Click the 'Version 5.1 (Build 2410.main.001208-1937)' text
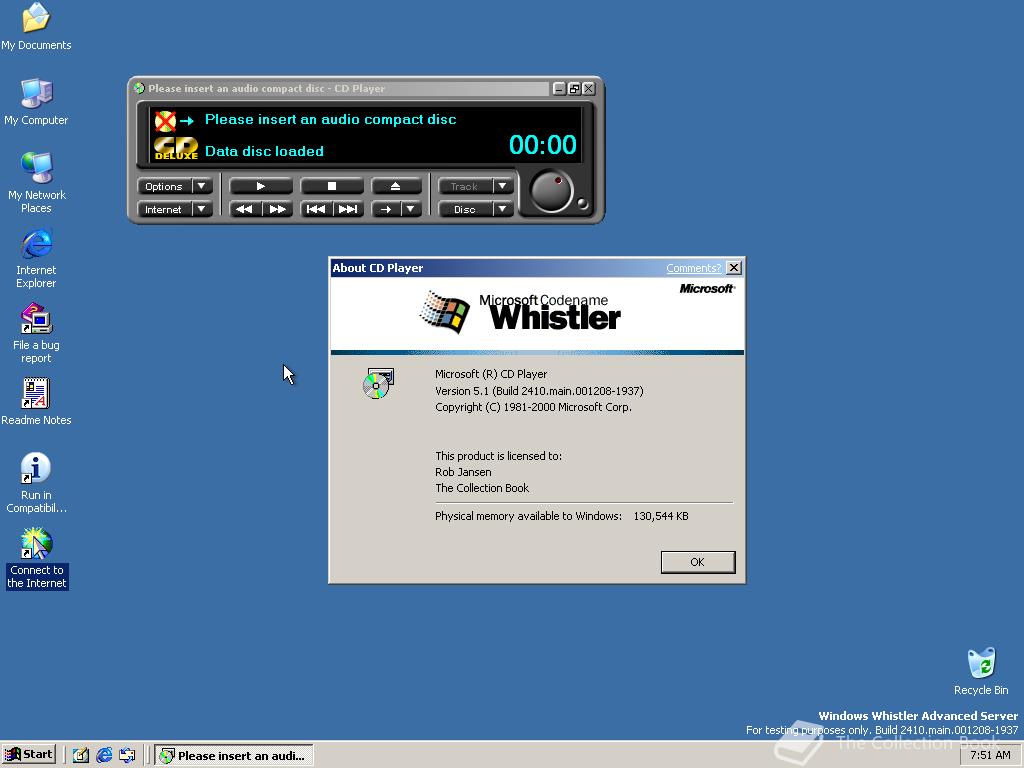Viewport: 1024px width, 768px height. [x=539, y=391]
